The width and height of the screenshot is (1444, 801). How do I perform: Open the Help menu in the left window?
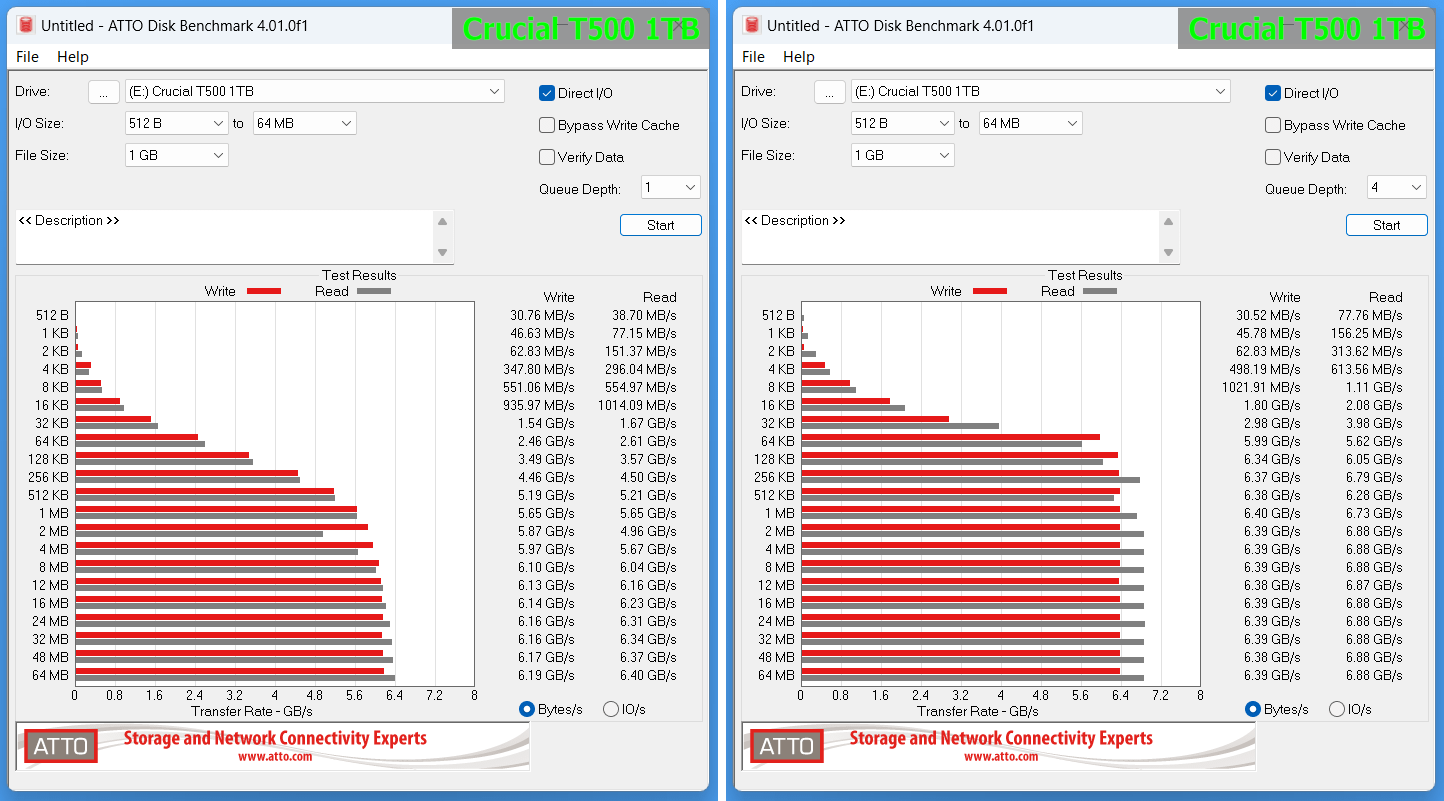pyautogui.click(x=73, y=57)
